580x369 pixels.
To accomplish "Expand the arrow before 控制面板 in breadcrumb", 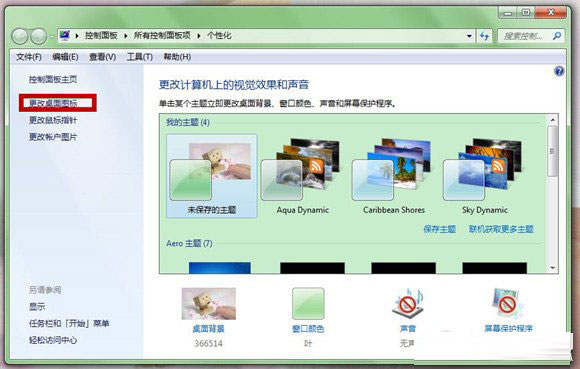I will click(x=77, y=36).
